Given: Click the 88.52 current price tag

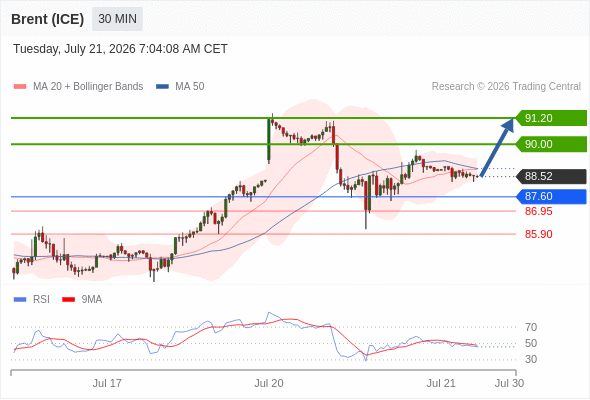Looking at the screenshot, I should coord(551,176).
